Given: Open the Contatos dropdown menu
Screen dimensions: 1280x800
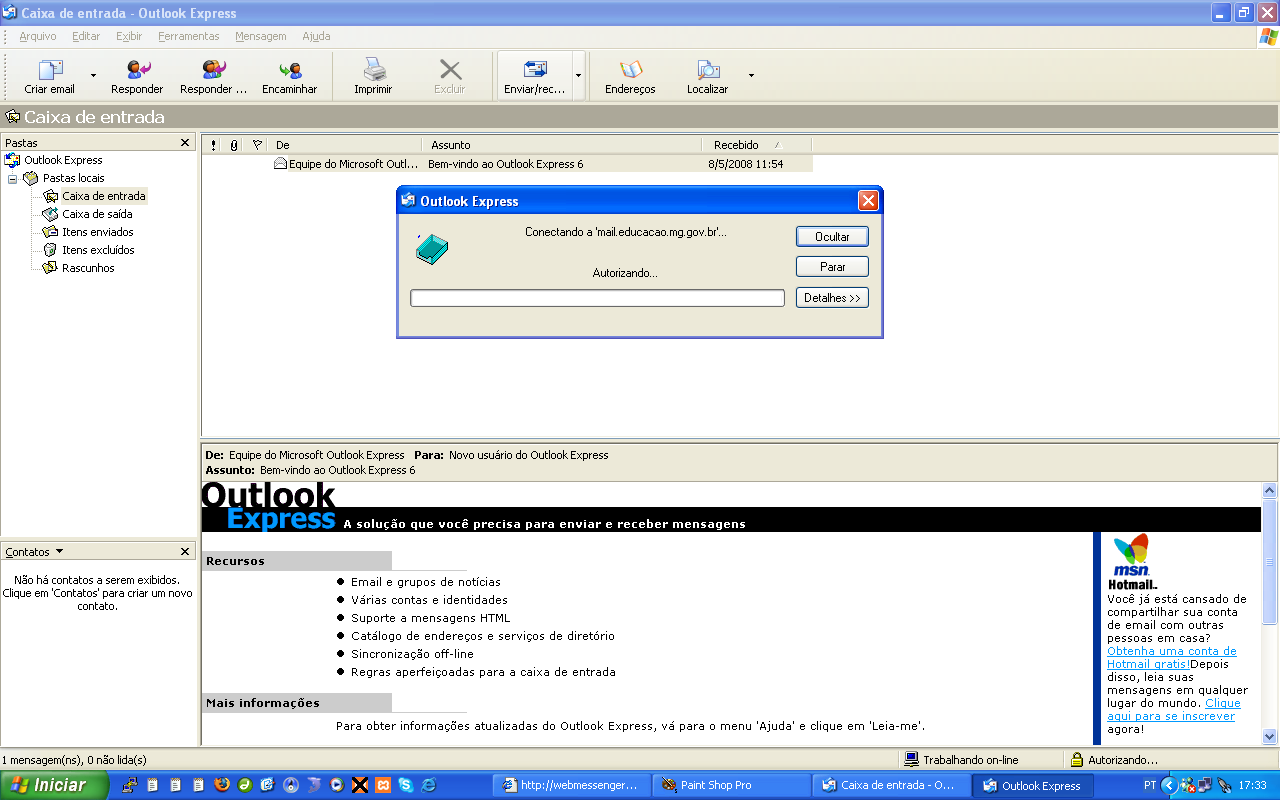Looking at the screenshot, I should click(35, 552).
